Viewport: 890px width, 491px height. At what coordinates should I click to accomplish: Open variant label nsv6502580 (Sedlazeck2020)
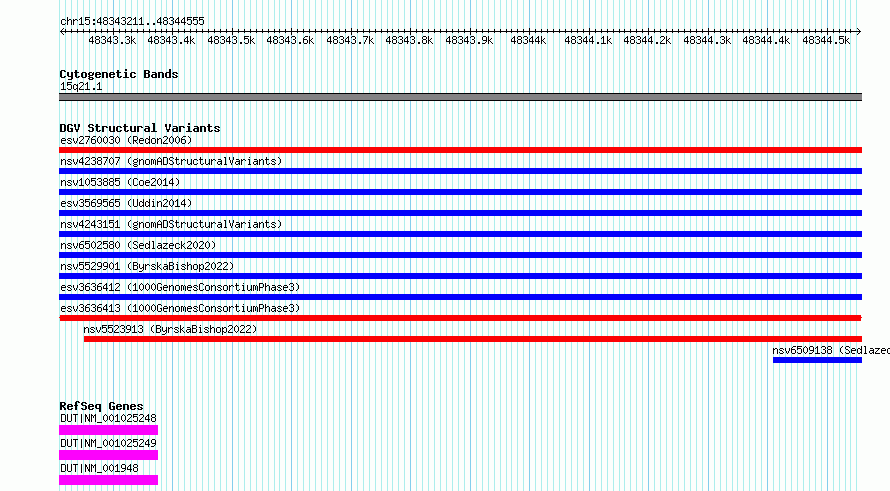(138, 245)
